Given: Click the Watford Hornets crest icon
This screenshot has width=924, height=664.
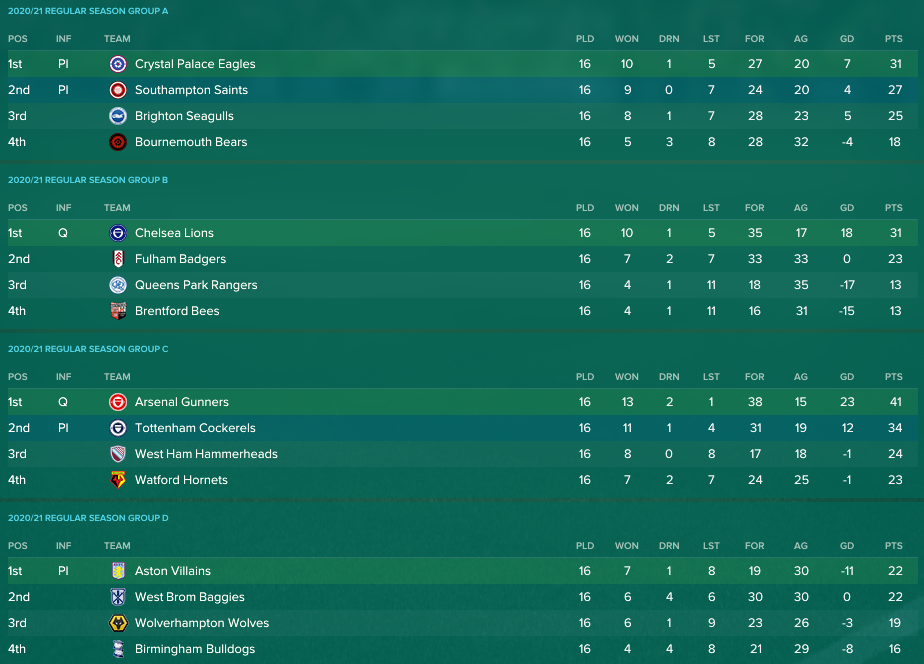Looking at the screenshot, I should coord(118,480).
